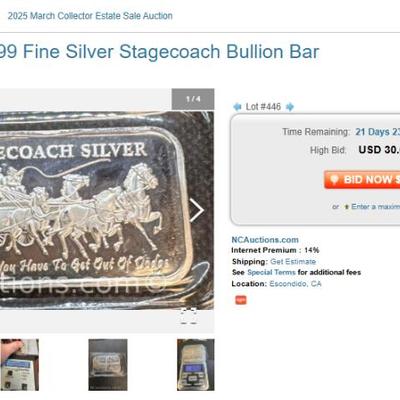Open the Escondido, CA location link

pos(295,284)
